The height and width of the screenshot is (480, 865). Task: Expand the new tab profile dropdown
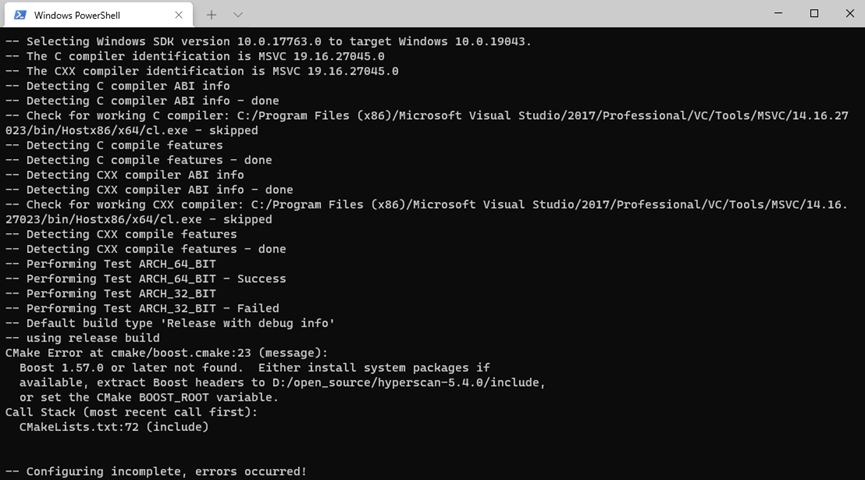(x=238, y=15)
